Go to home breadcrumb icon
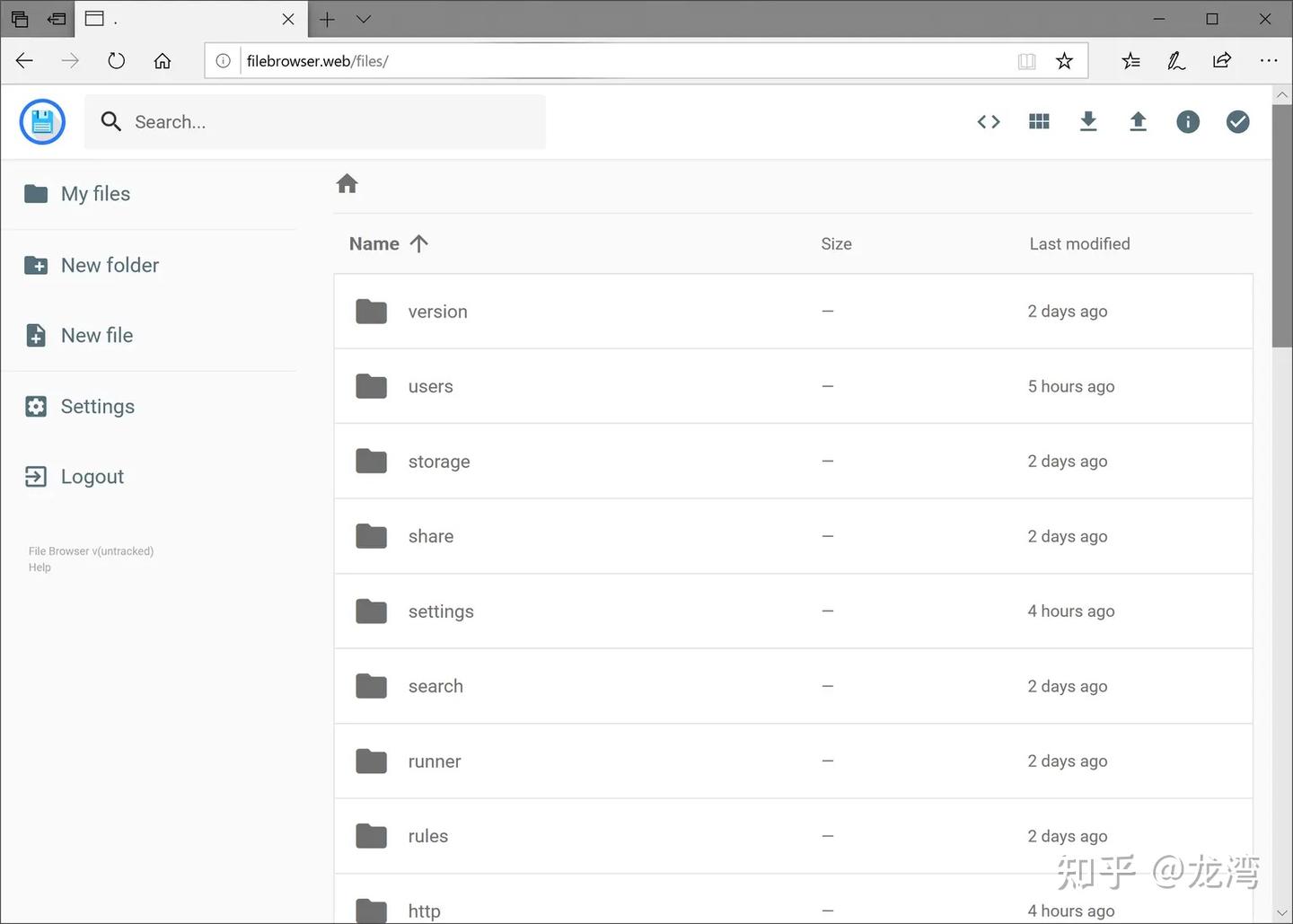This screenshot has width=1293, height=924. coord(347,183)
